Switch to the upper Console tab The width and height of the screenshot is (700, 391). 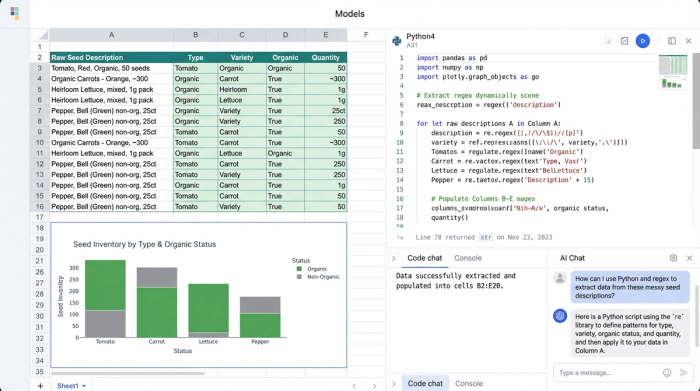(x=468, y=258)
